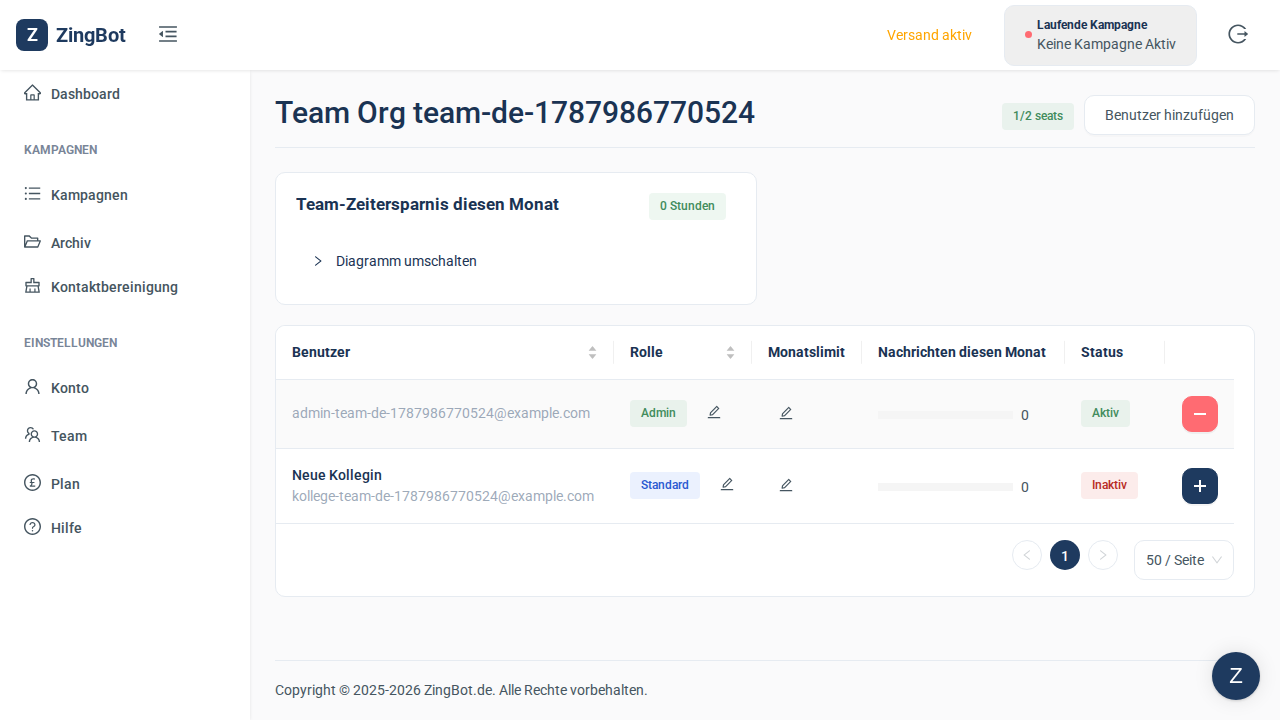Edit Monatslimit for Neue Kollegin

[x=786, y=485]
